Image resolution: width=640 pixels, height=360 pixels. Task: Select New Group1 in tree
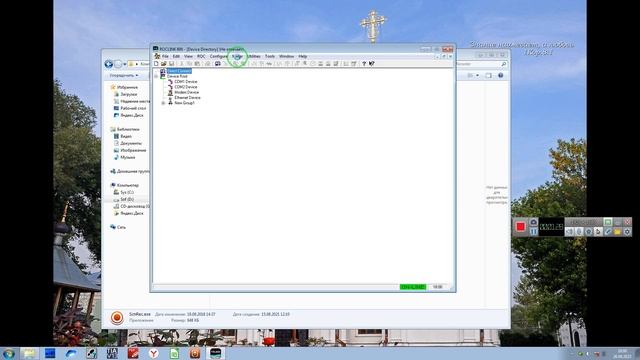click(184, 103)
